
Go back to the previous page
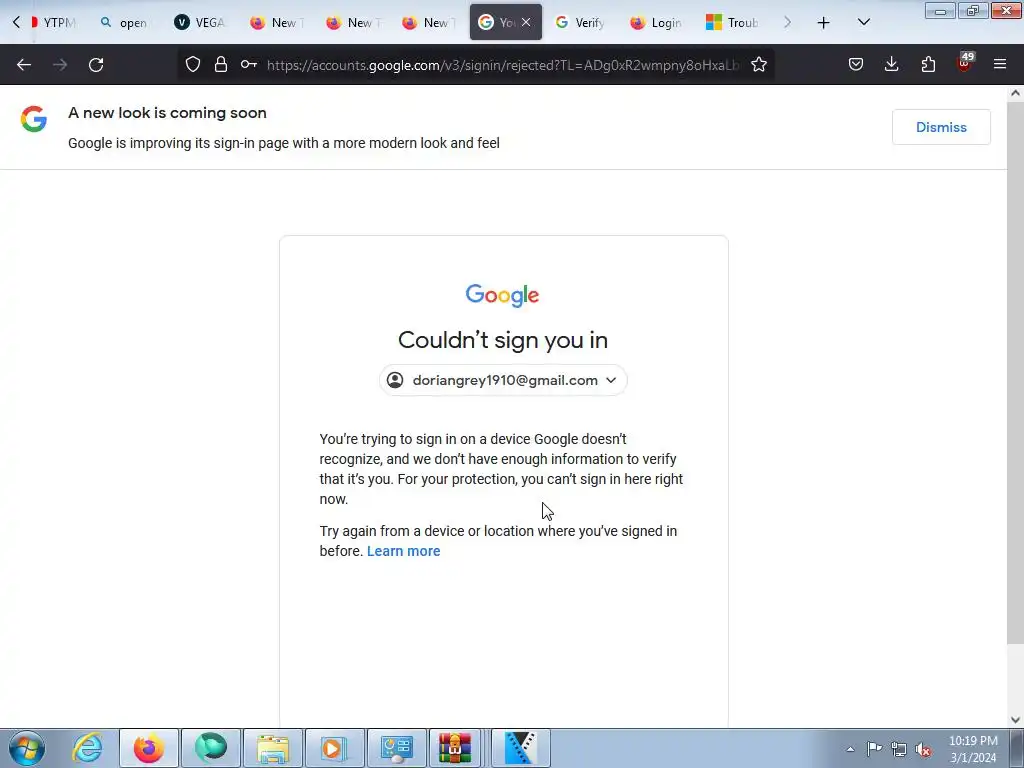coord(24,65)
